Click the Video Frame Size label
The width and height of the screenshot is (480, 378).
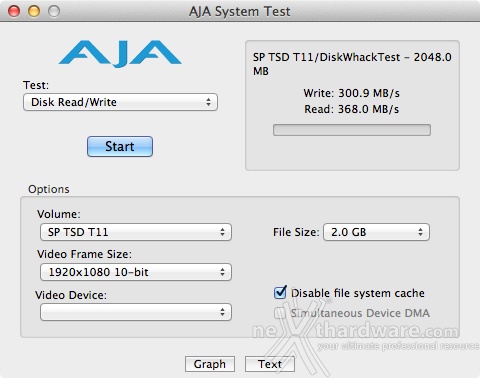(84, 254)
